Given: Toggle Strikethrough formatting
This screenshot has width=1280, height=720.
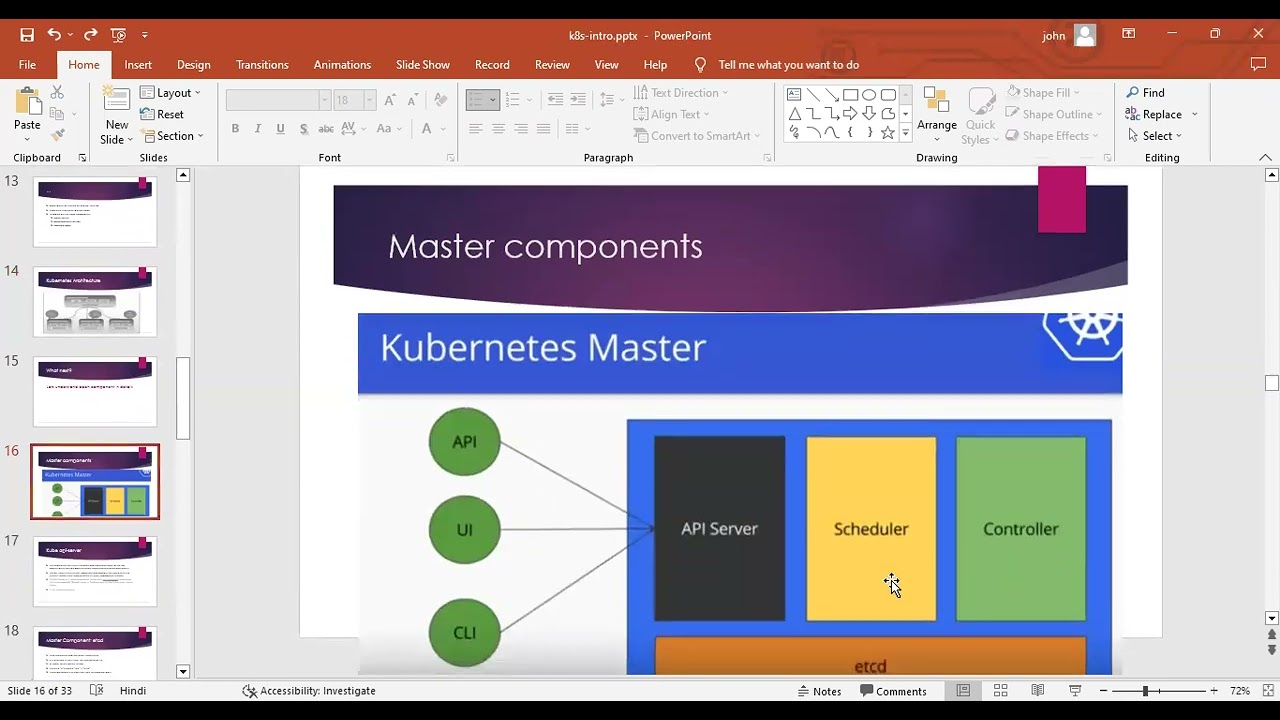Looking at the screenshot, I should (325, 129).
